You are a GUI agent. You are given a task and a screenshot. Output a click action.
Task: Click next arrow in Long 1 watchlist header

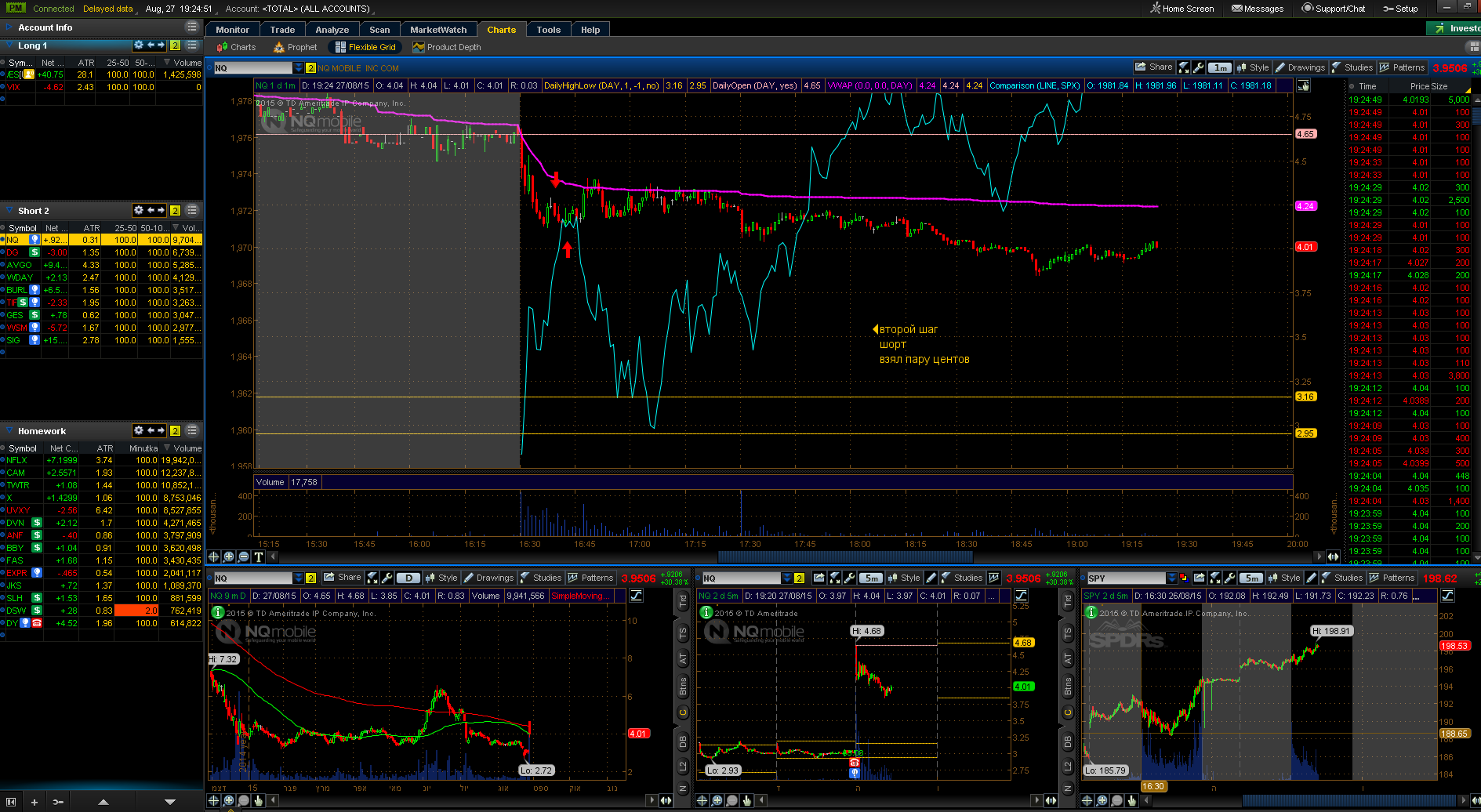coord(161,45)
